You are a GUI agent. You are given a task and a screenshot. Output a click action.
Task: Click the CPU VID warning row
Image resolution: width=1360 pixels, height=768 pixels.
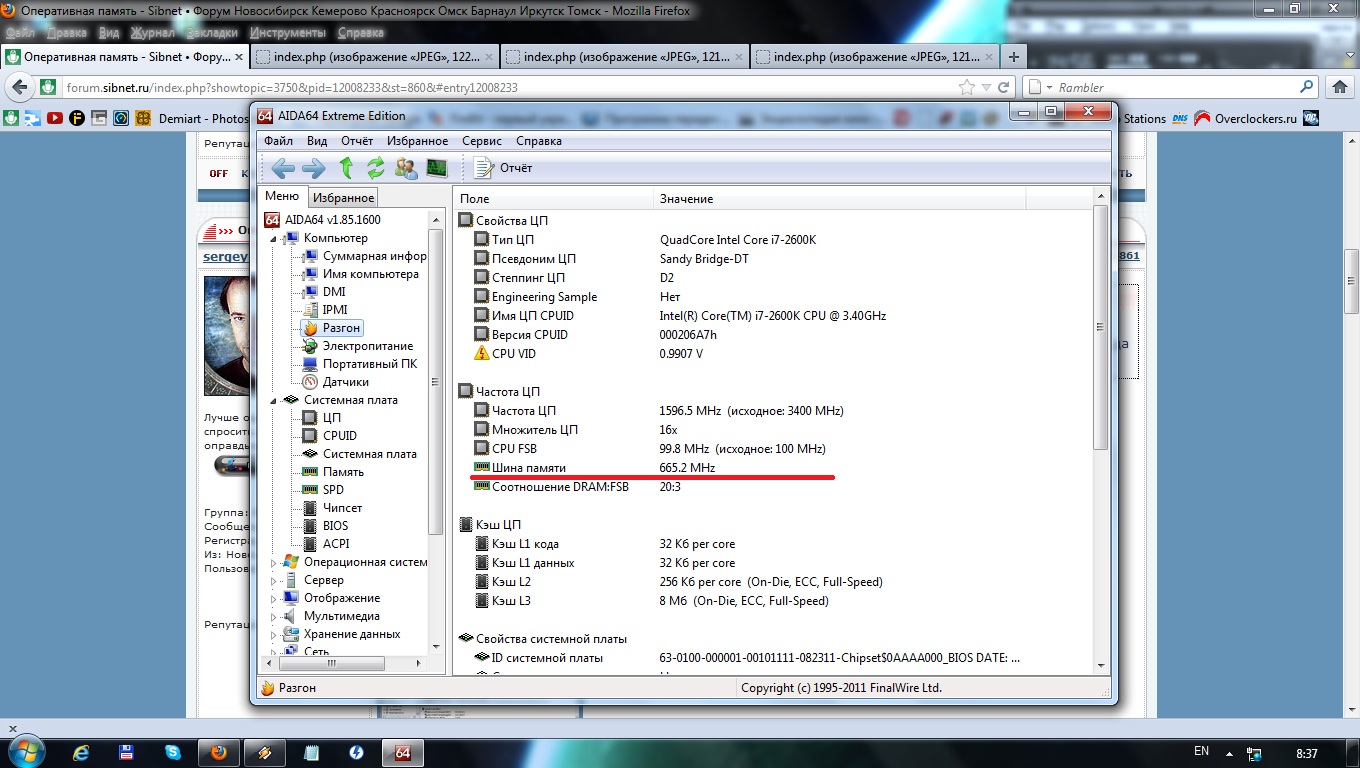[773, 354]
